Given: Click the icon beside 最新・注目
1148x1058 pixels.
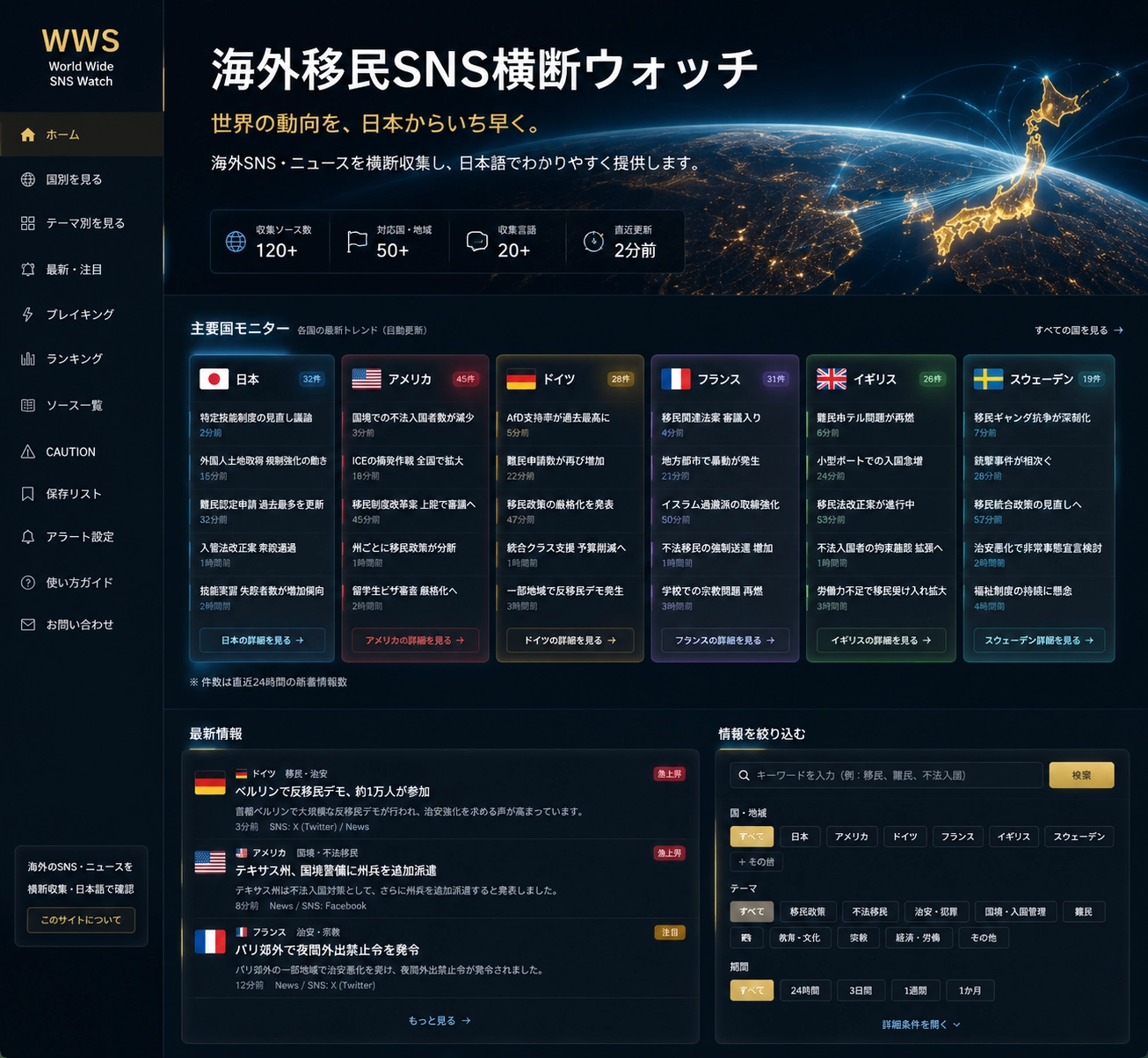Looking at the screenshot, I should [x=28, y=270].
